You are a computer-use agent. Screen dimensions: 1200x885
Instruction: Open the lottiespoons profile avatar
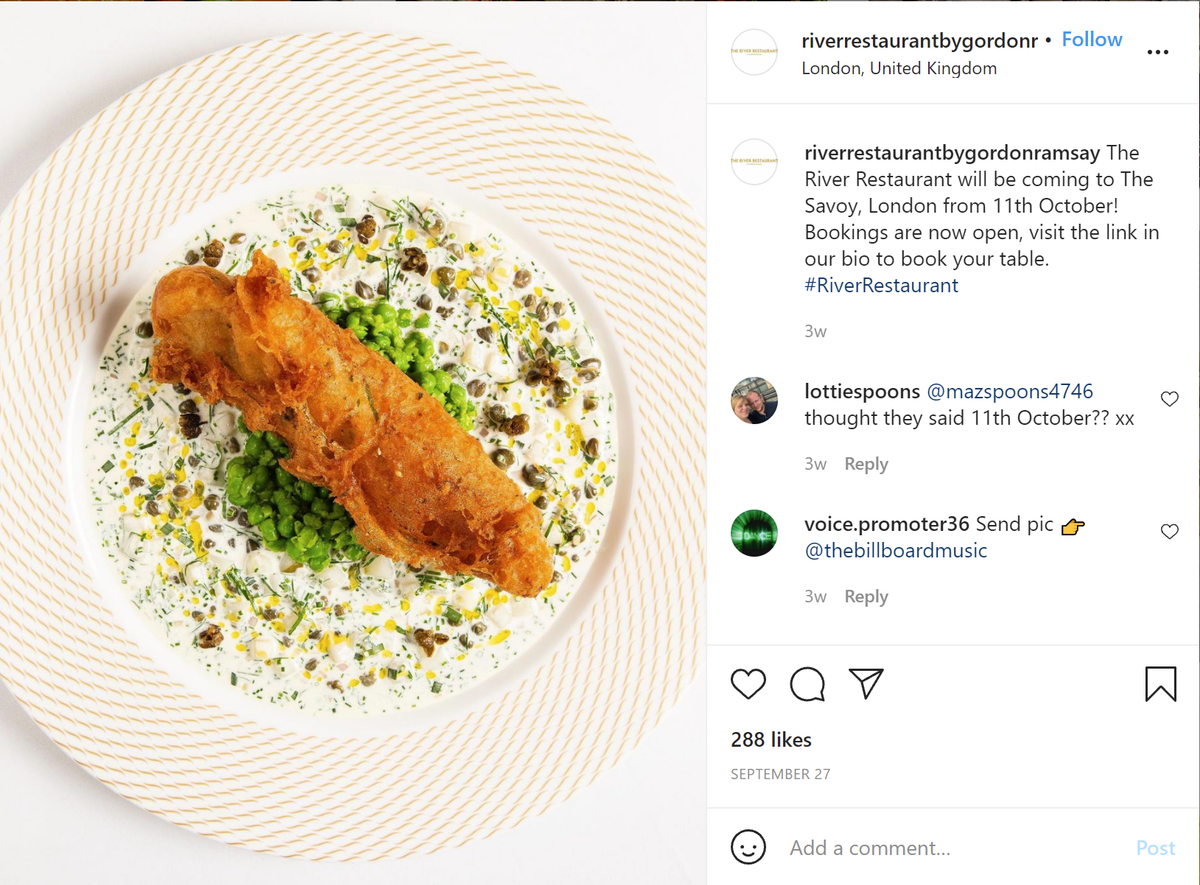754,401
